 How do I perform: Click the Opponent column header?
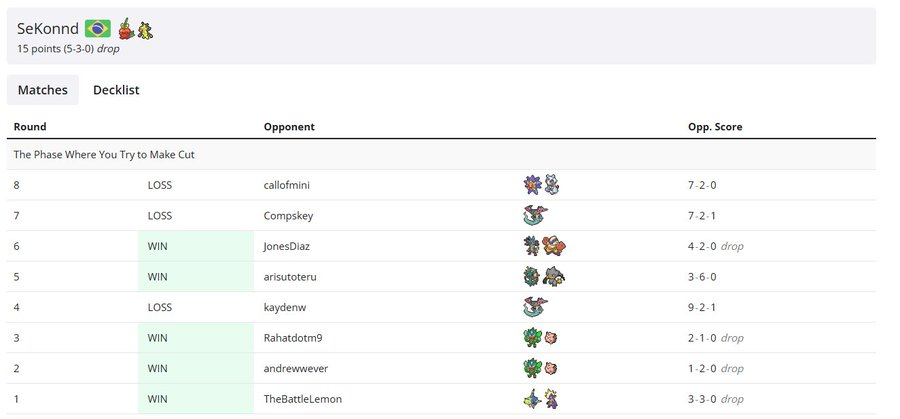coord(289,127)
